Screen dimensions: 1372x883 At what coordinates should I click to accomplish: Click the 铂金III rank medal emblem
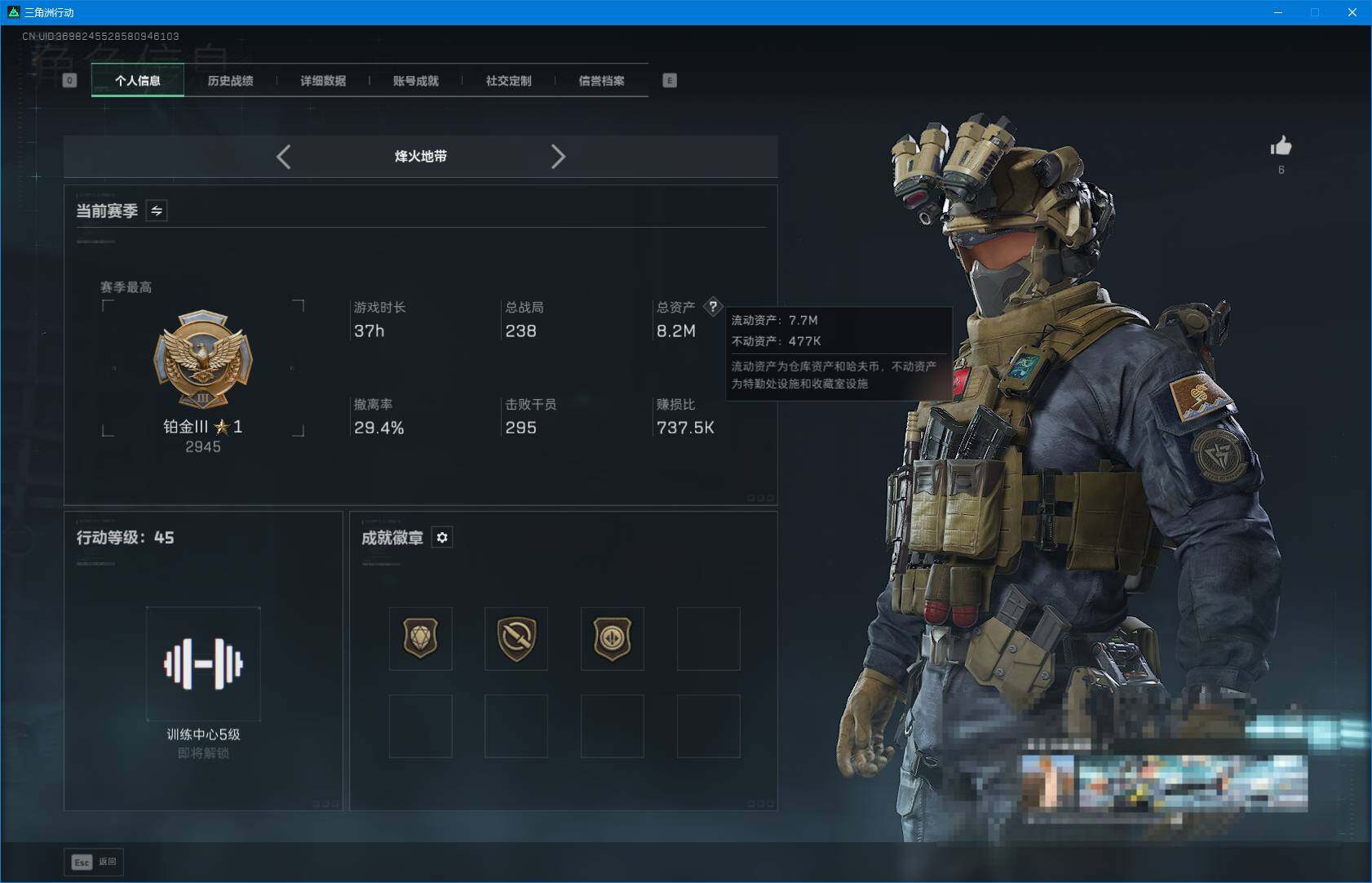pyautogui.click(x=203, y=360)
